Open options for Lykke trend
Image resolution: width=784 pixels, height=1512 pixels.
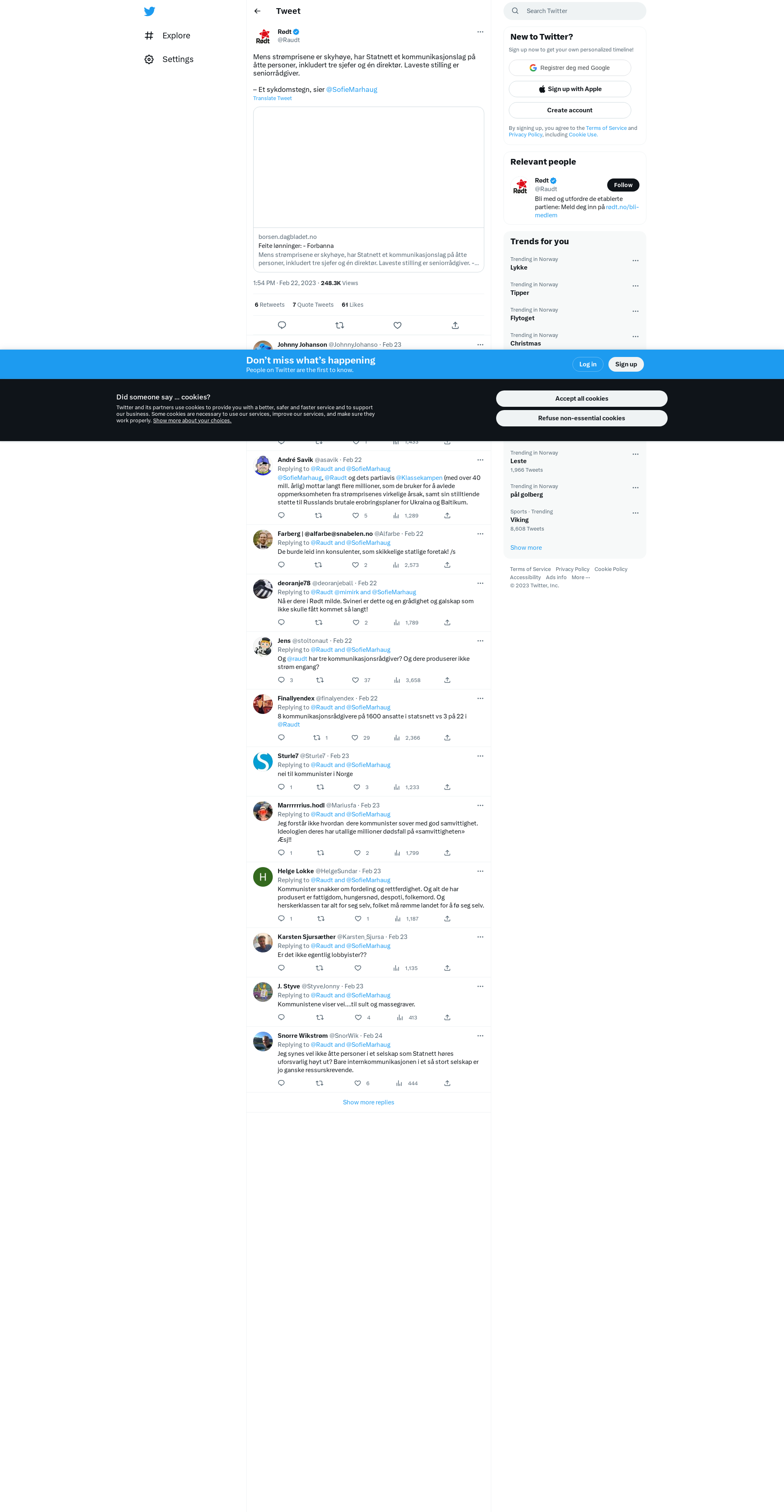tap(635, 261)
